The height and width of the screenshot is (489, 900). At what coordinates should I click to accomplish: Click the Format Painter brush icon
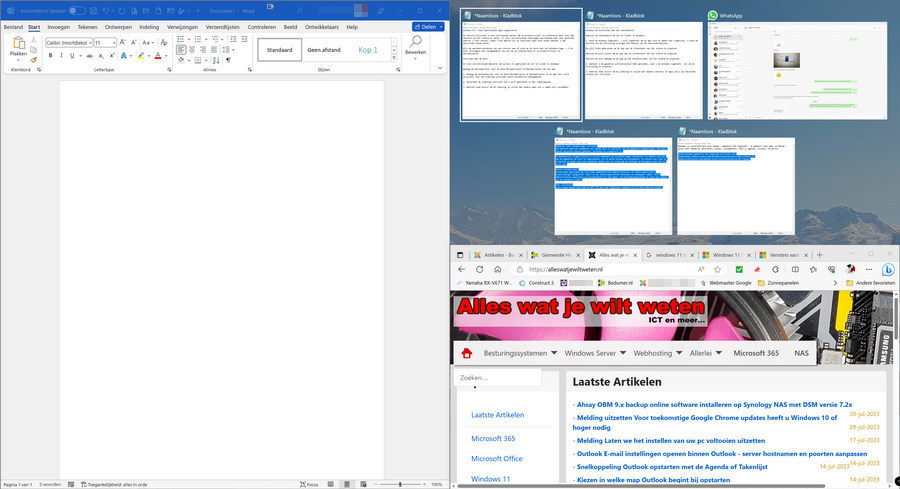34,60
